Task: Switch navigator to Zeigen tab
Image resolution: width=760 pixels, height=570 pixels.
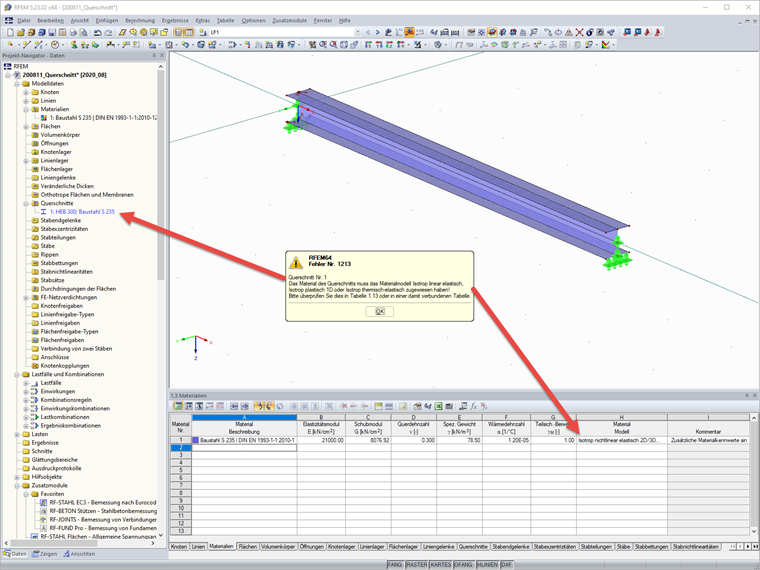Action: point(45,554)
